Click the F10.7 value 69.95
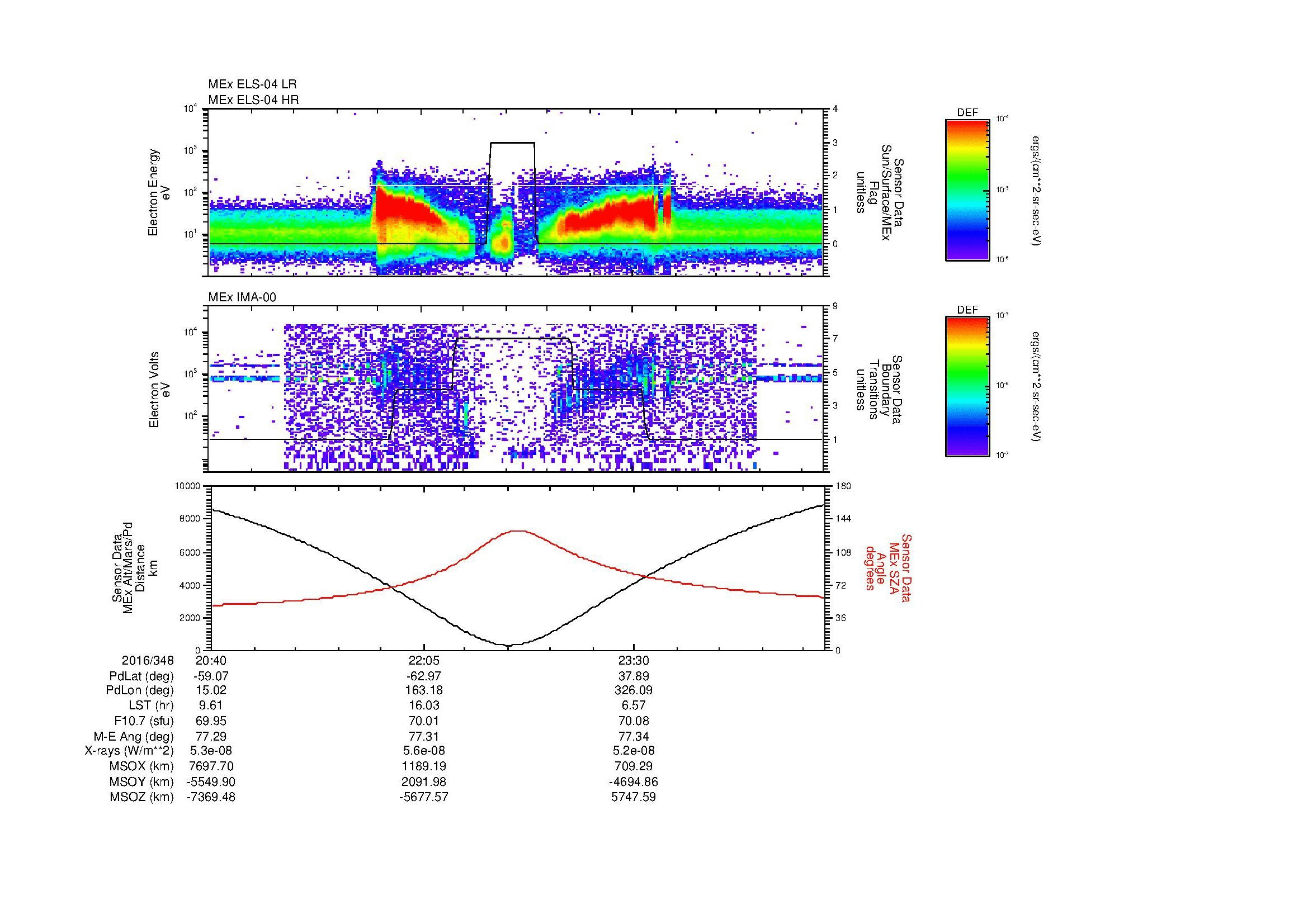 point(211,721)
